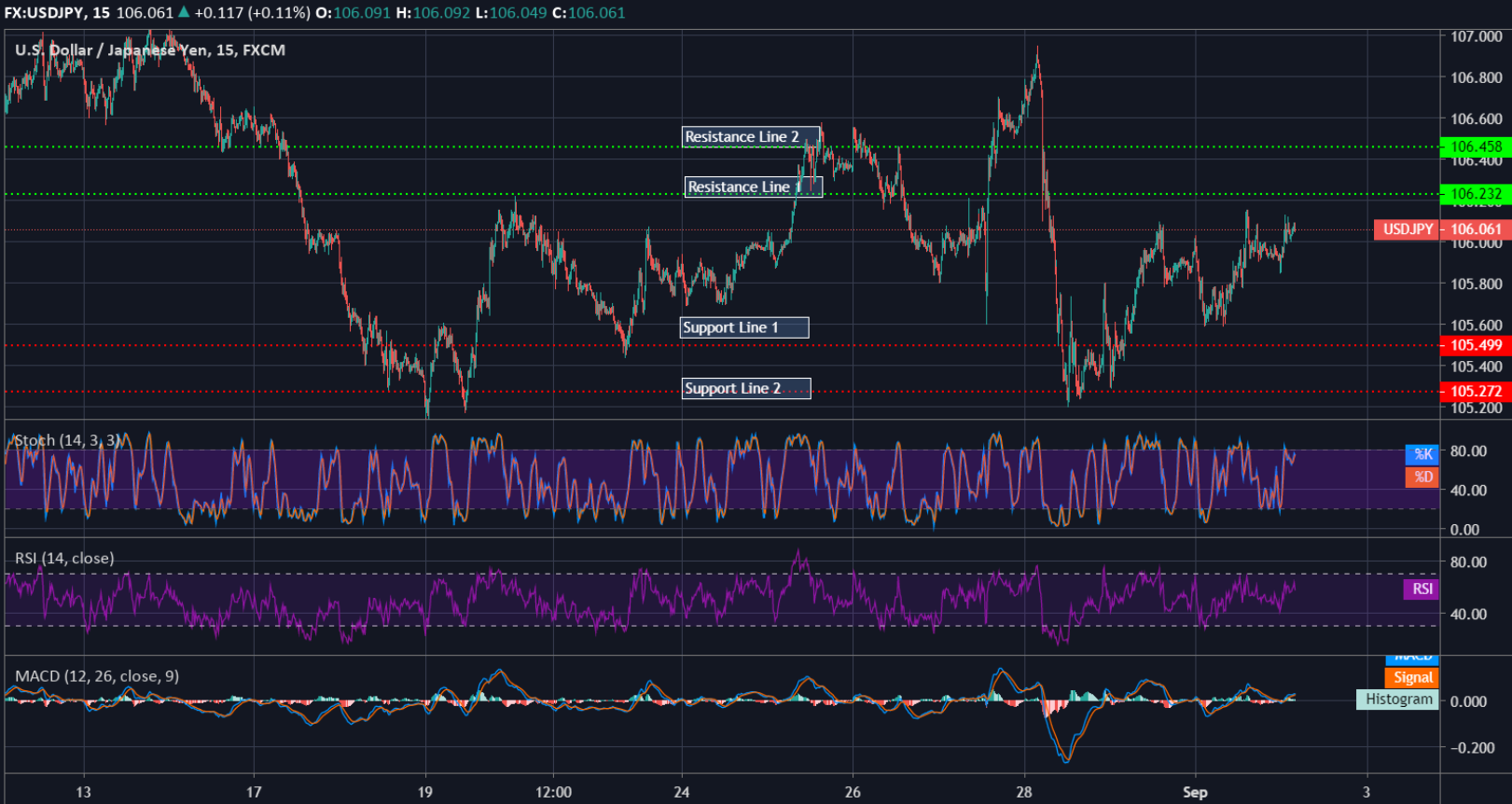Click the Resistance Line 2 label

click(x=751, y=137)
